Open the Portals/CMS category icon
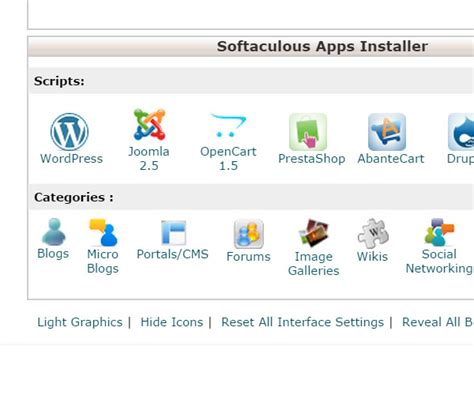 tap(173, 233)
